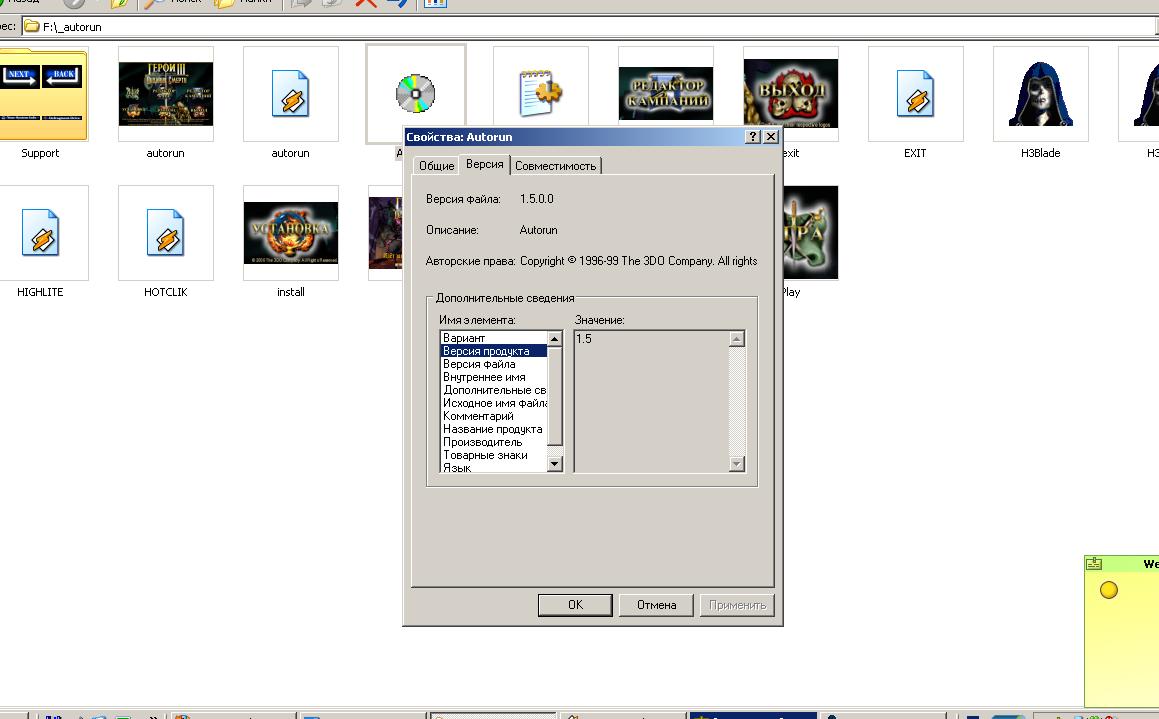Click the F:\_autorun address field

(588, 27)
